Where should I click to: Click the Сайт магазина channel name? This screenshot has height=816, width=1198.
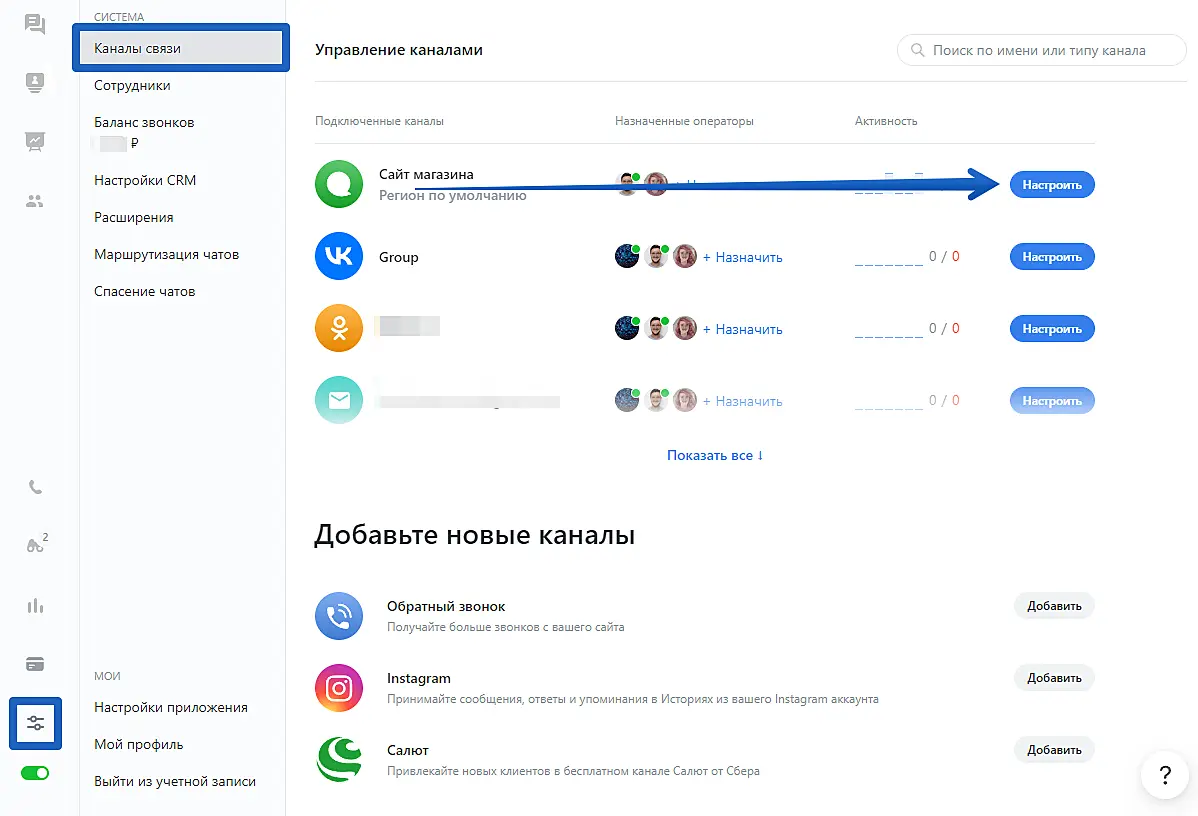click(x=426, y=174)
